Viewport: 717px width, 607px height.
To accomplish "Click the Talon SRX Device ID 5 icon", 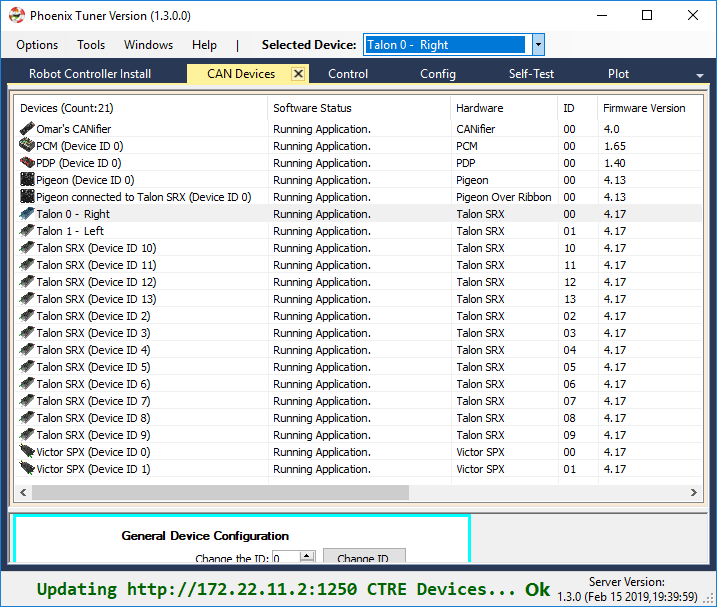I will [27, 366].
